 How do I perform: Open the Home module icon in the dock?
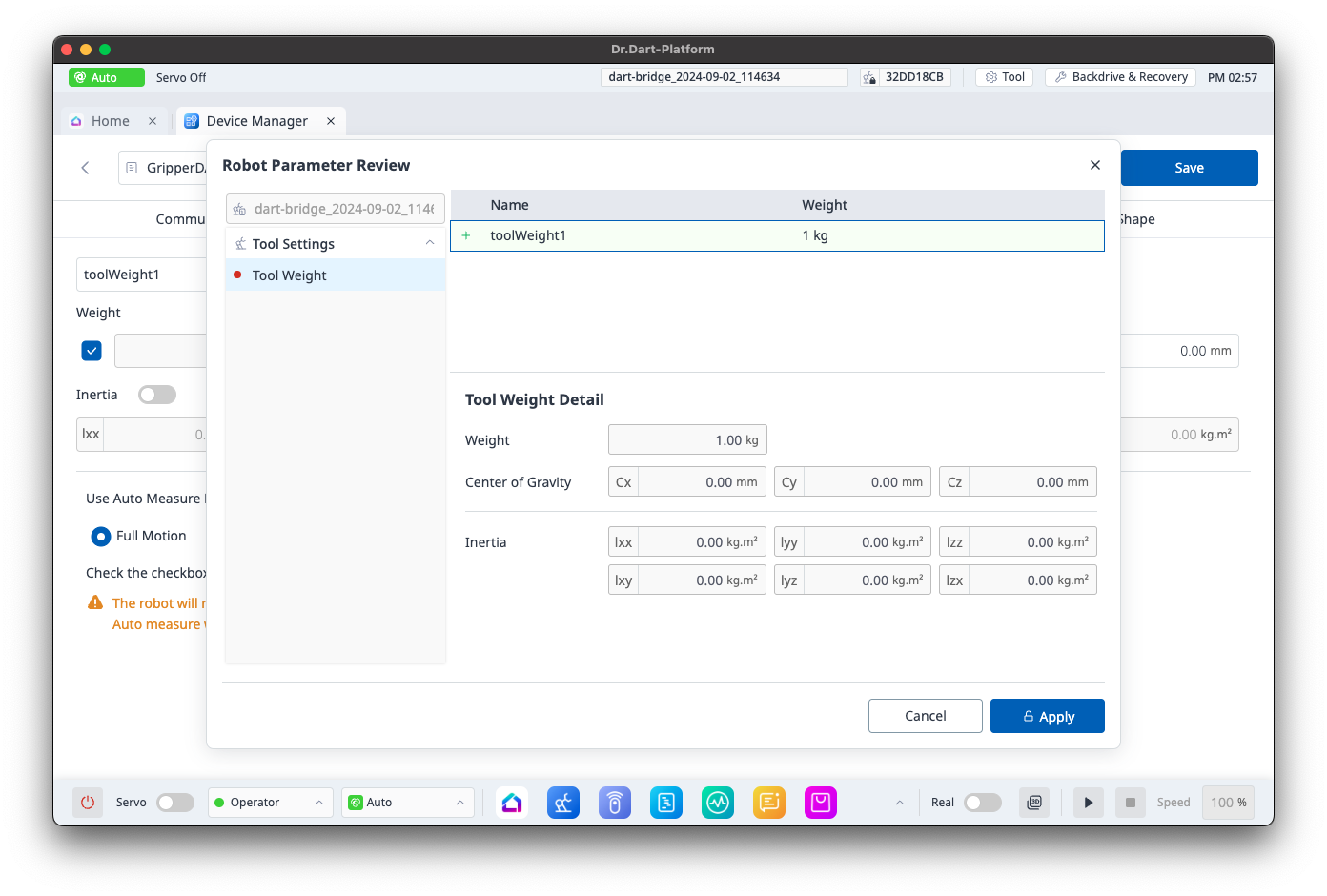(x=512, y=803)
